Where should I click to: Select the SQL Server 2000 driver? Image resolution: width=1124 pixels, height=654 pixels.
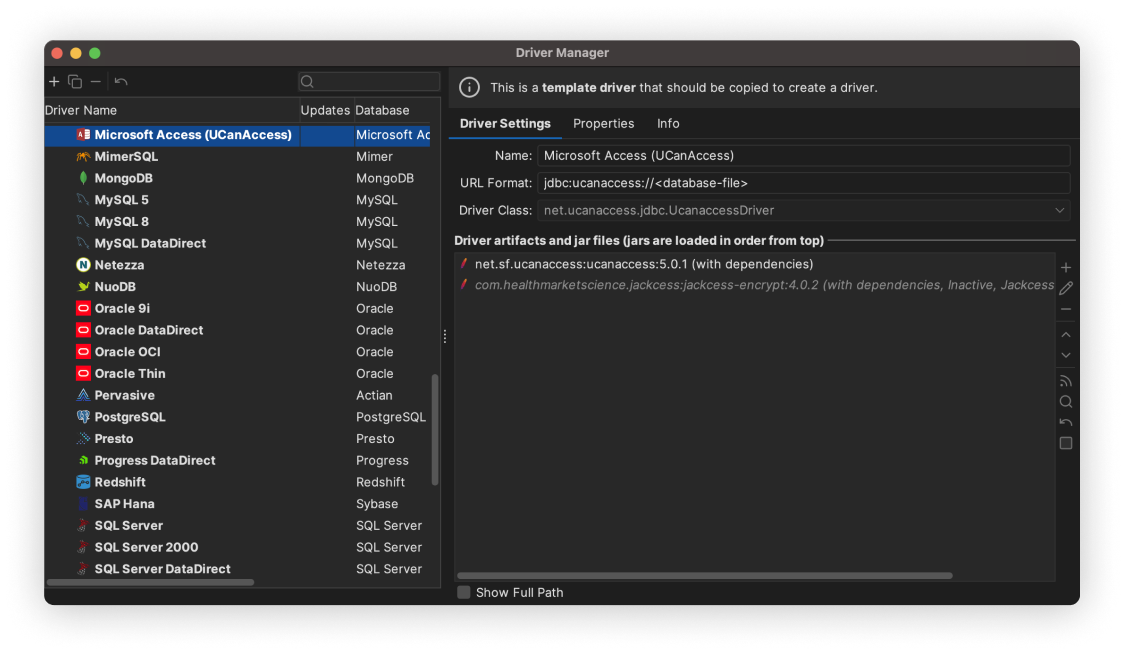[x=237, y=547]
